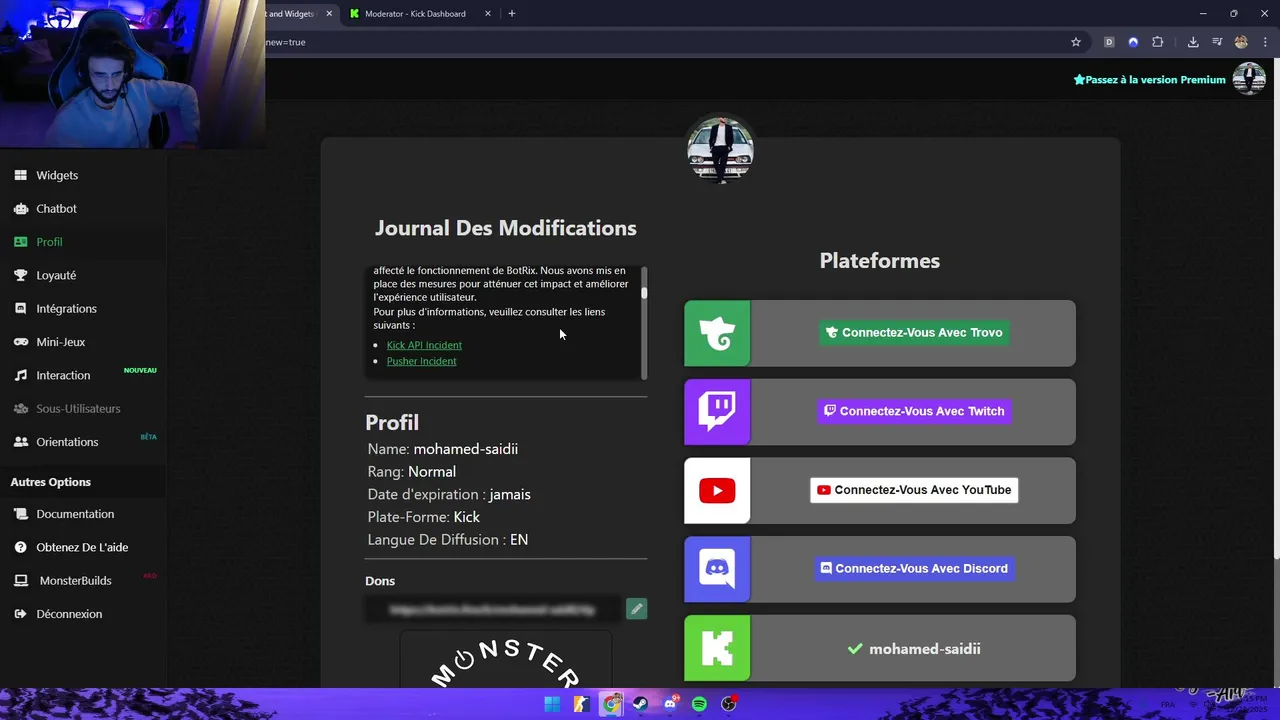The image size is (1280, 720).
Task: Click the Mini-Jeux gamepad icon
Action: click(x=20, y=342)
